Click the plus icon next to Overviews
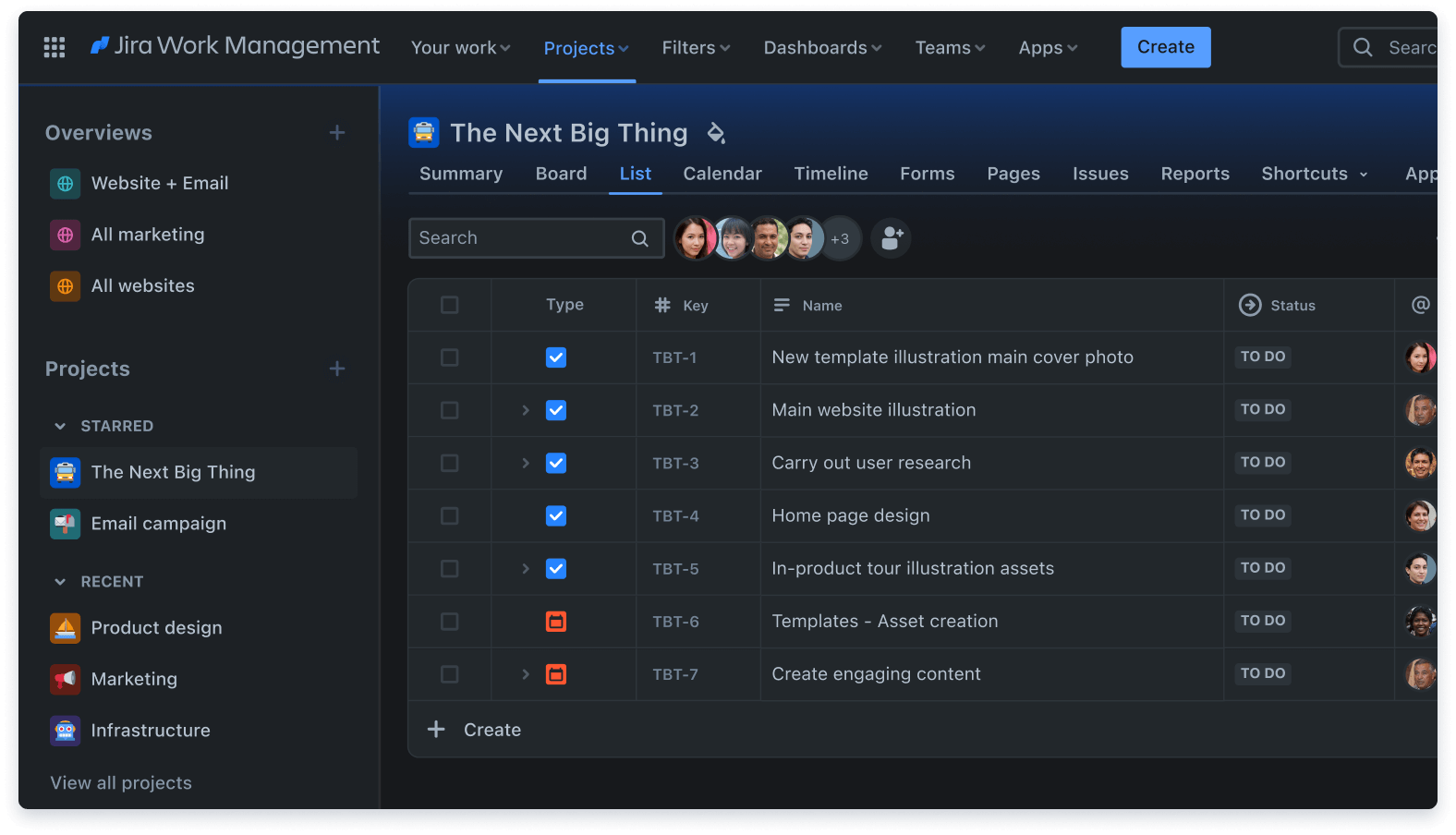 coord(337,133)
